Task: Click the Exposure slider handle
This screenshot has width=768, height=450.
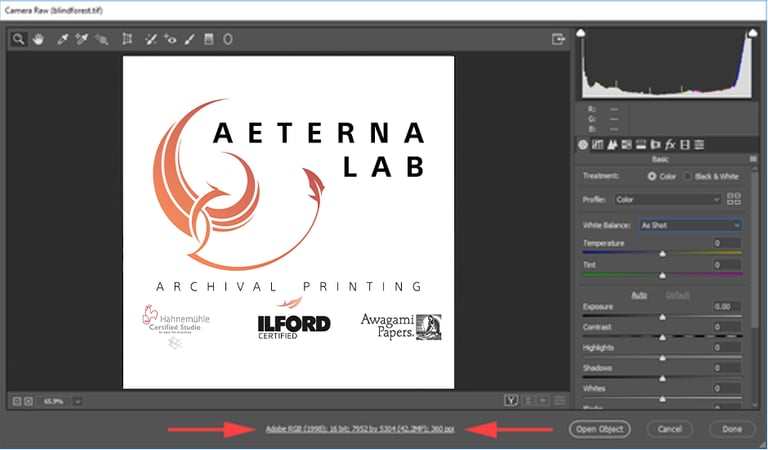Action: (662, 317)
